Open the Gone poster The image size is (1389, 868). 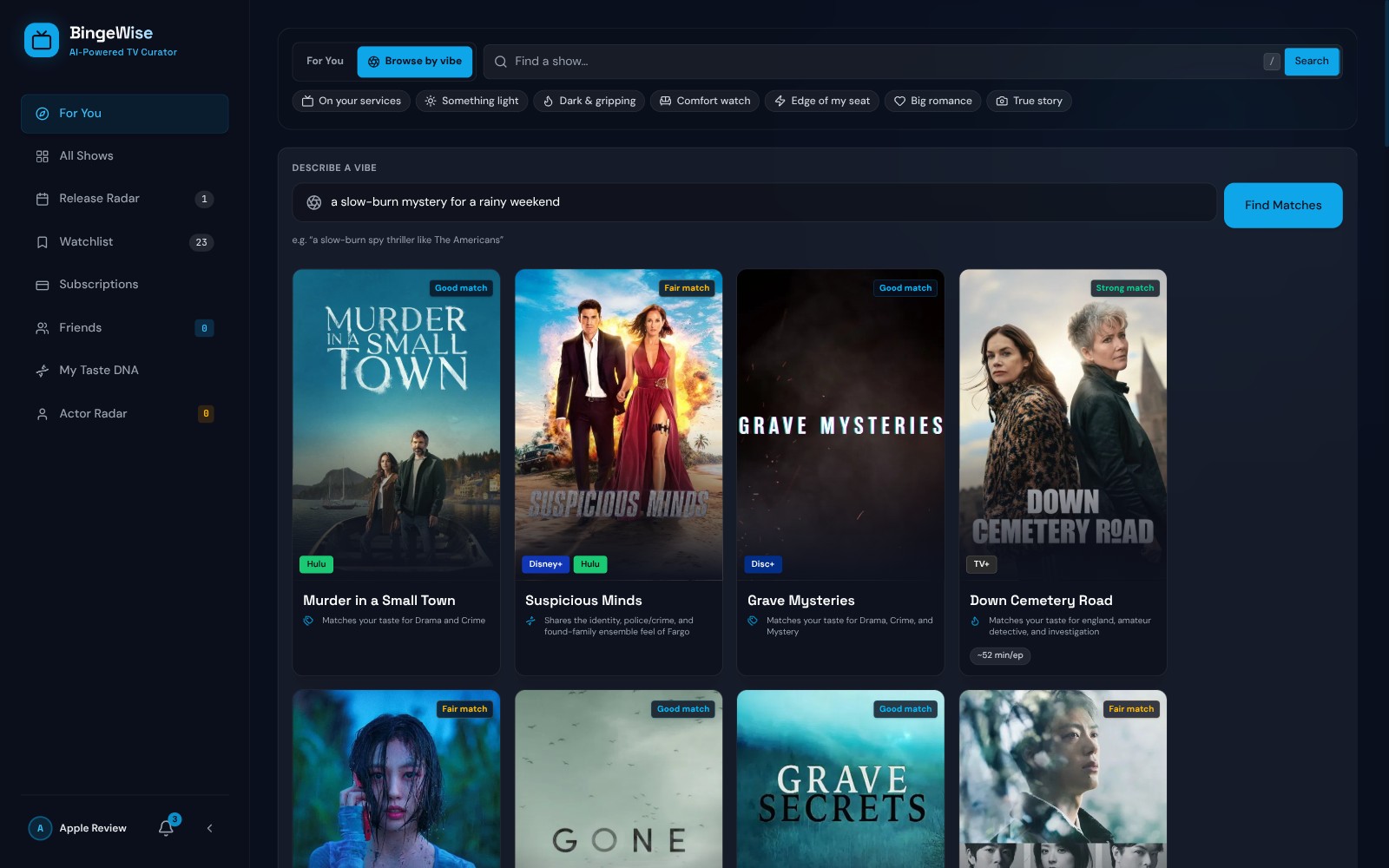point(619,779)
